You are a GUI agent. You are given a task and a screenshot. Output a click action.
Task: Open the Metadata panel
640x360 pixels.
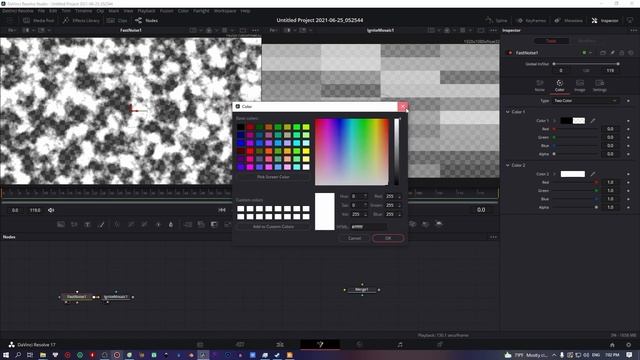tap(568, 20)
